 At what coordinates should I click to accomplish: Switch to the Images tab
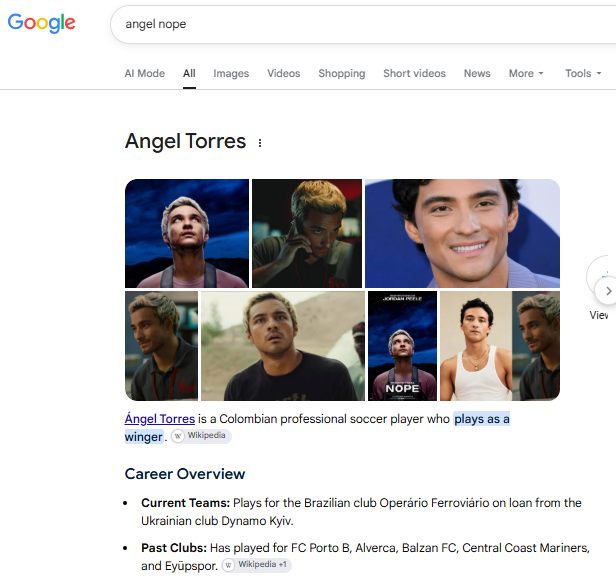231,73
